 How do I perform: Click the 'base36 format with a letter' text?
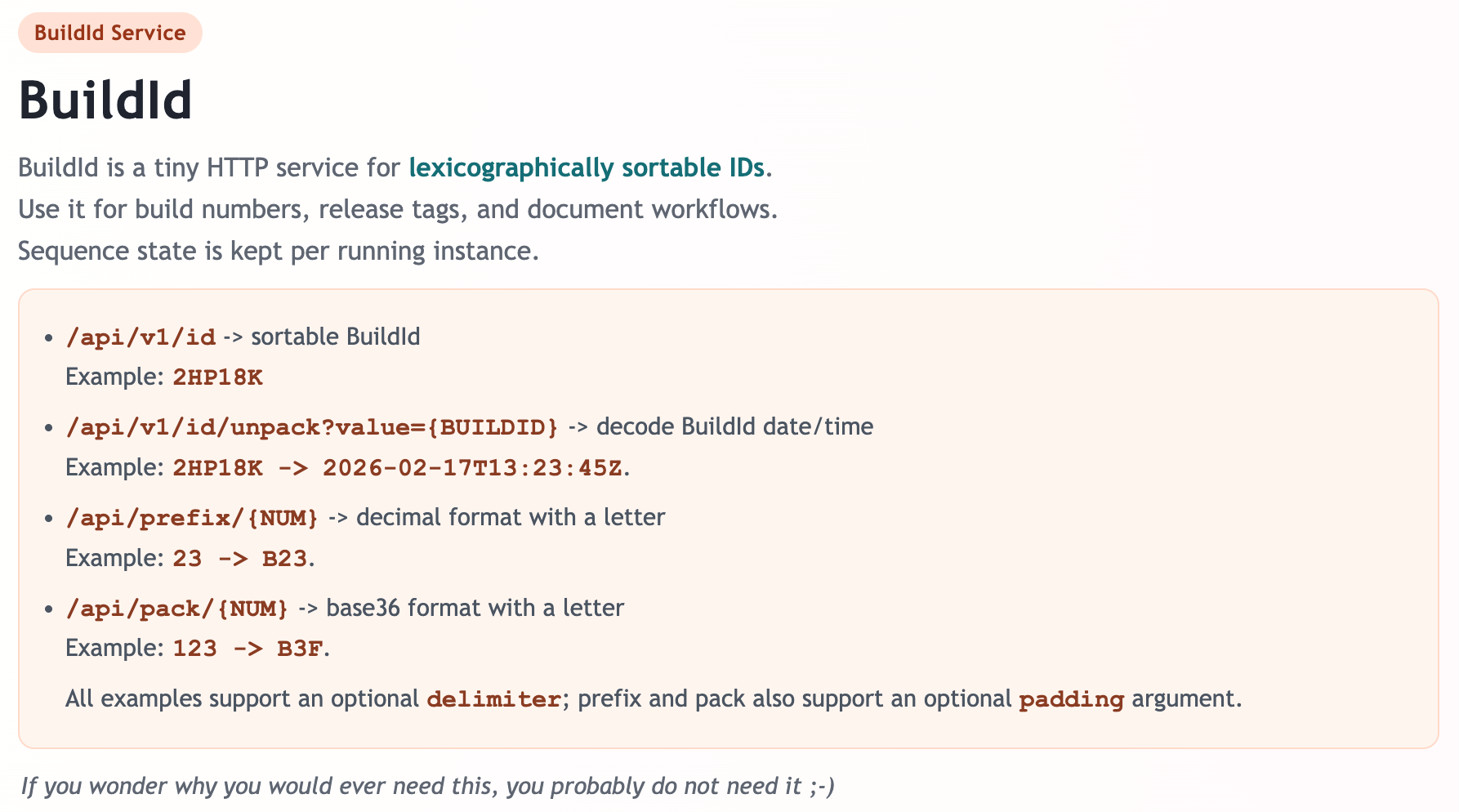(475, 608)
